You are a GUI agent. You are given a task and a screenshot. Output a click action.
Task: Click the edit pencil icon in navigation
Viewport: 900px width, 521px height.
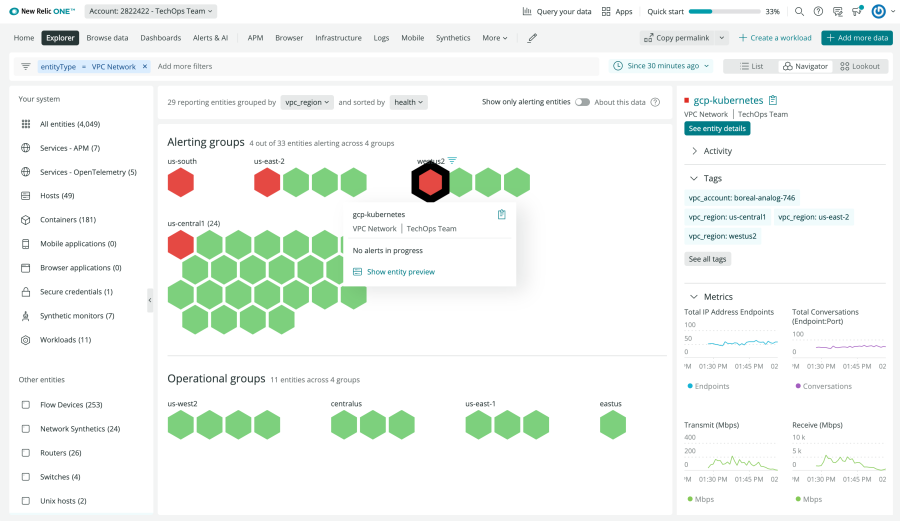[532, 38]
